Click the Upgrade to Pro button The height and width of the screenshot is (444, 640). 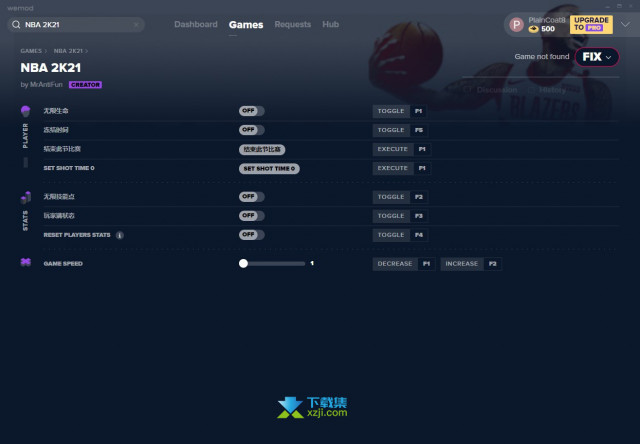591,24
